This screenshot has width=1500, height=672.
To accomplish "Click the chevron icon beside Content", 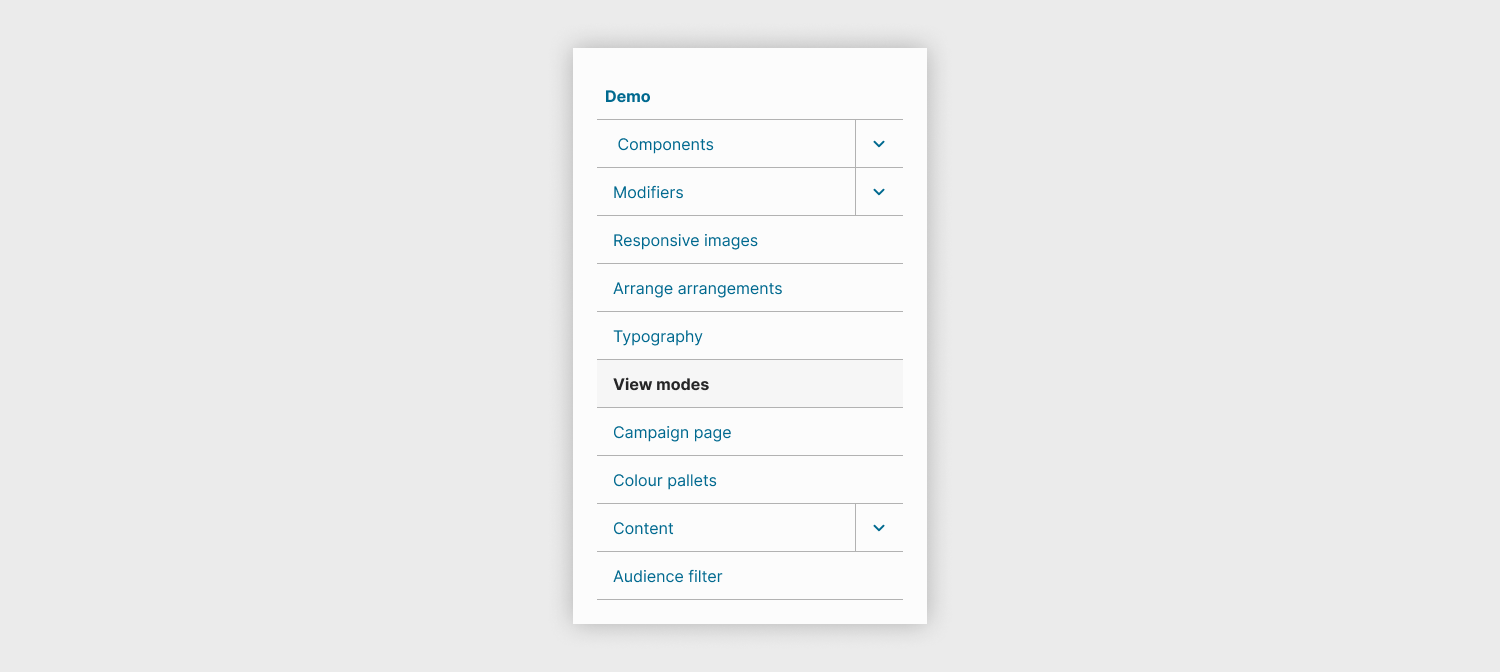I will 879,528.
